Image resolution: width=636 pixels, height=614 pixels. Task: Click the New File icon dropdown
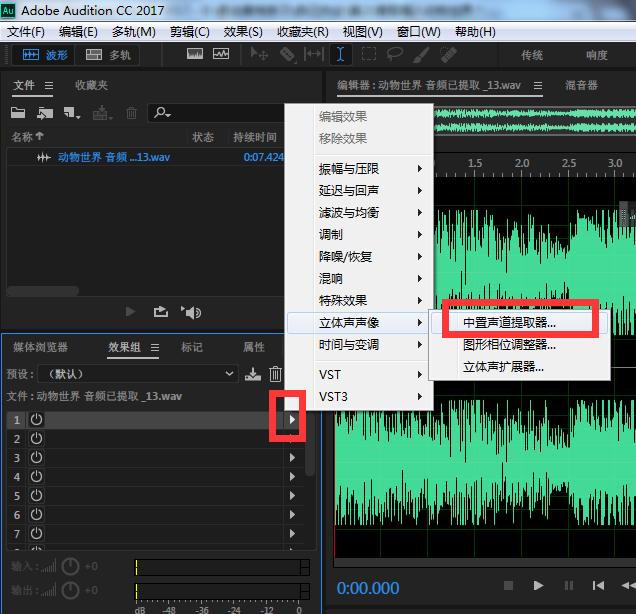pos(72,113)
